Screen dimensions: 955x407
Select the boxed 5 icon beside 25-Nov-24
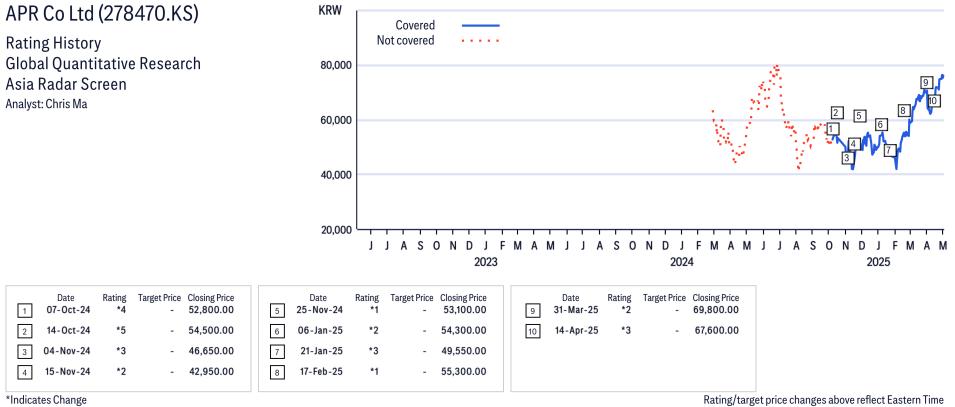277,311
